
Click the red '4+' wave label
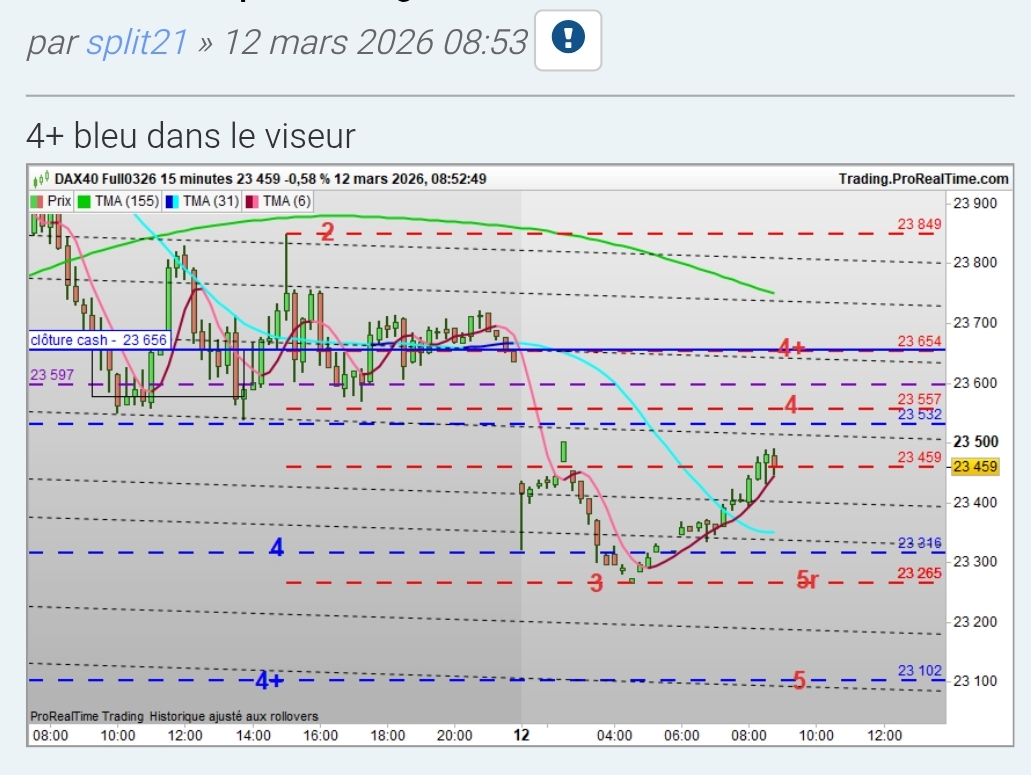[x=791, y=347]
